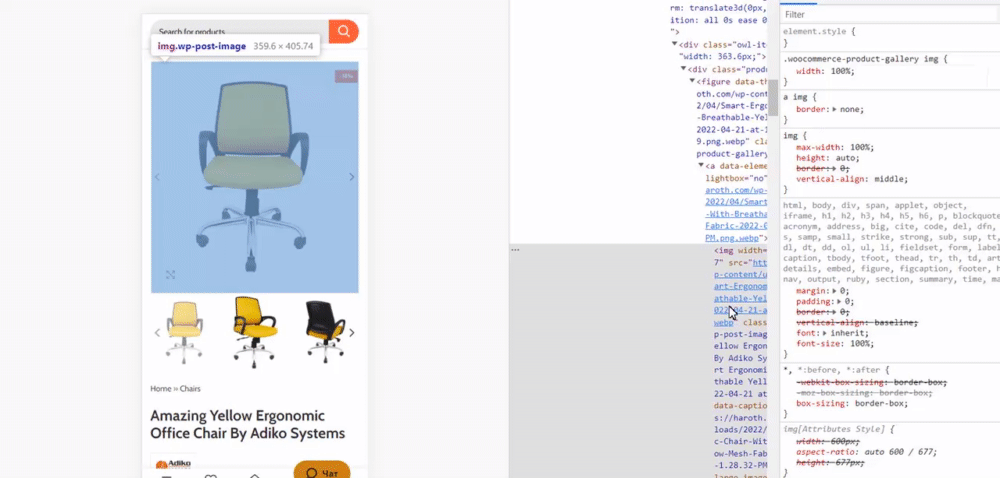The image size is (1000, 478).
Task: Expand struck-through border in img rule
Action: click(x=835, y=169)
